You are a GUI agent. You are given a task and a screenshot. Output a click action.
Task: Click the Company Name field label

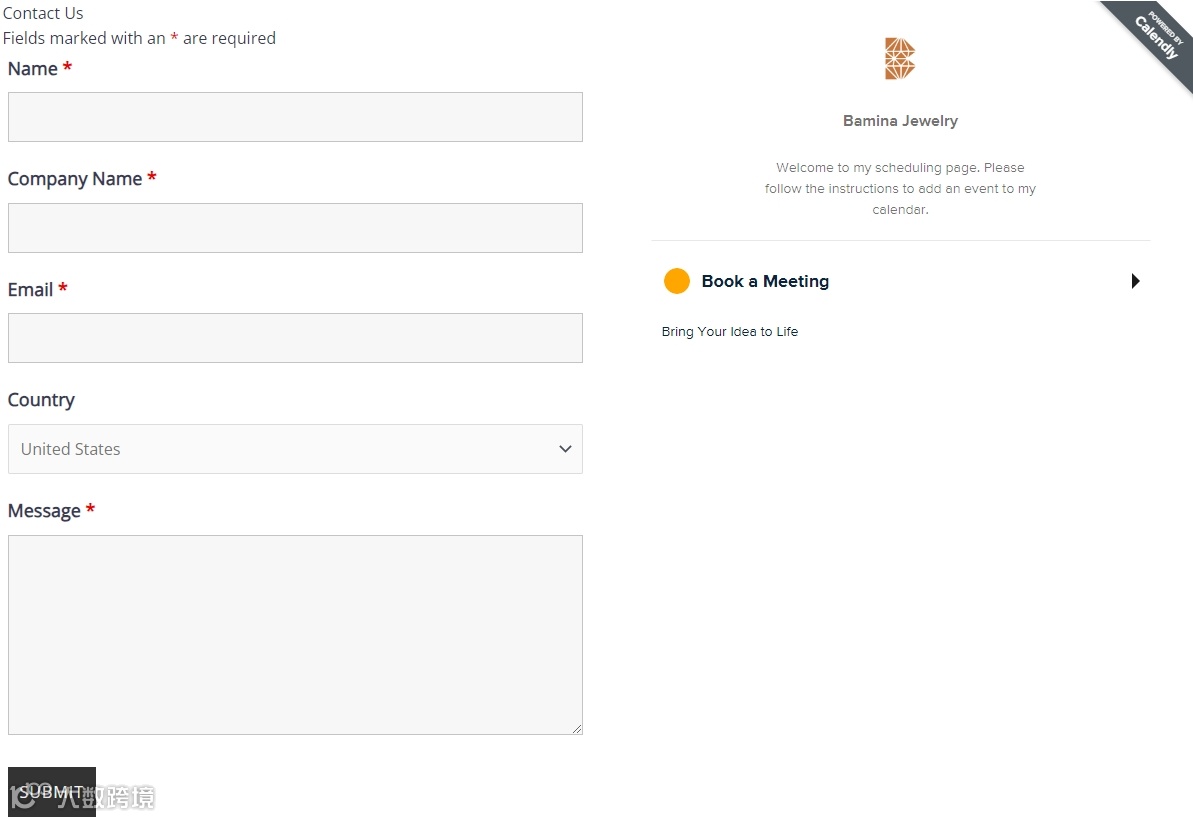click(75, 179)
